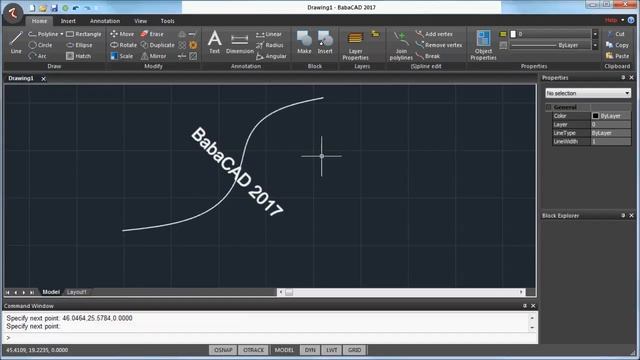This screenshot has height=360, width=640.
Task: Click the layer color swatch in ribbon
Action: click(x=513, y=34)
